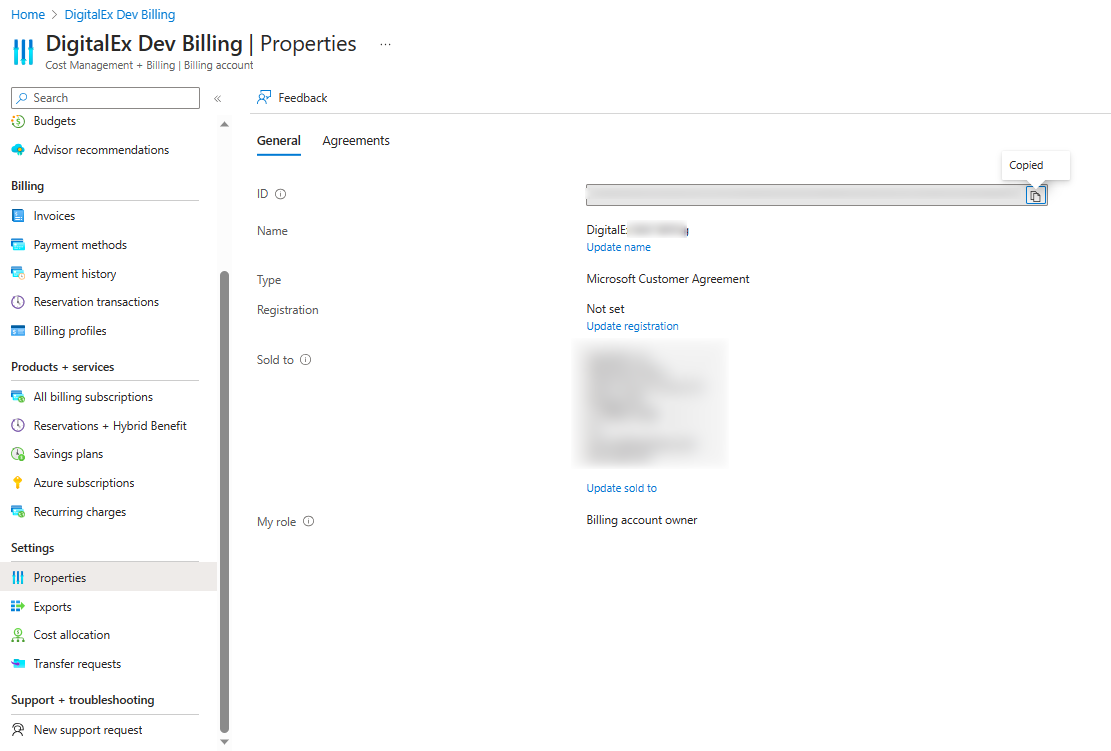The image size is (1111, 751).
Task: Click the Exports icon in Settings
Action: coord(17,607)
